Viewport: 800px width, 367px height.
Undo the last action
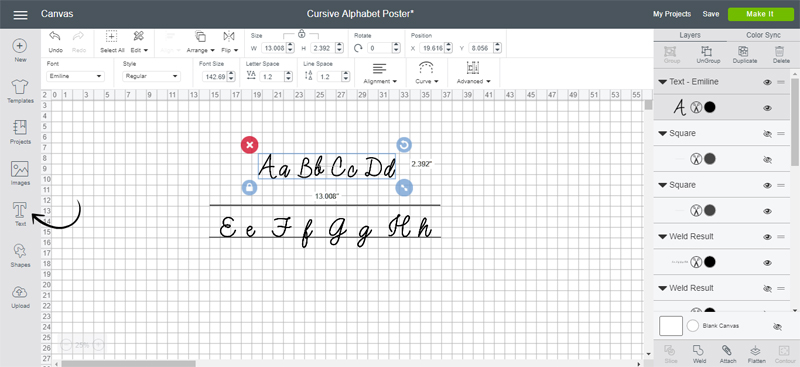(x=55, y=42)
